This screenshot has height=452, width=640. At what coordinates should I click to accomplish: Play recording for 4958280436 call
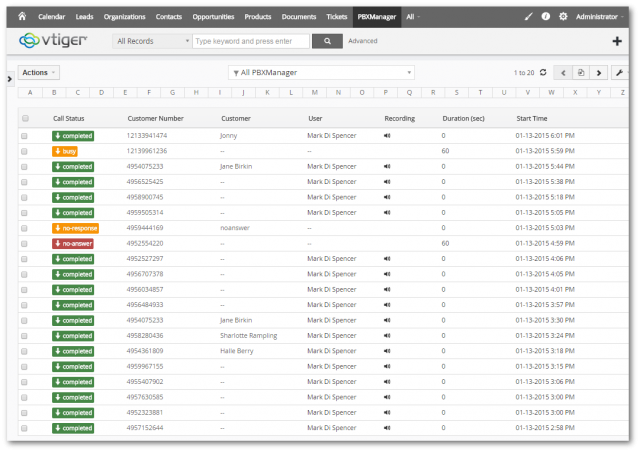(x=387, y=336)
